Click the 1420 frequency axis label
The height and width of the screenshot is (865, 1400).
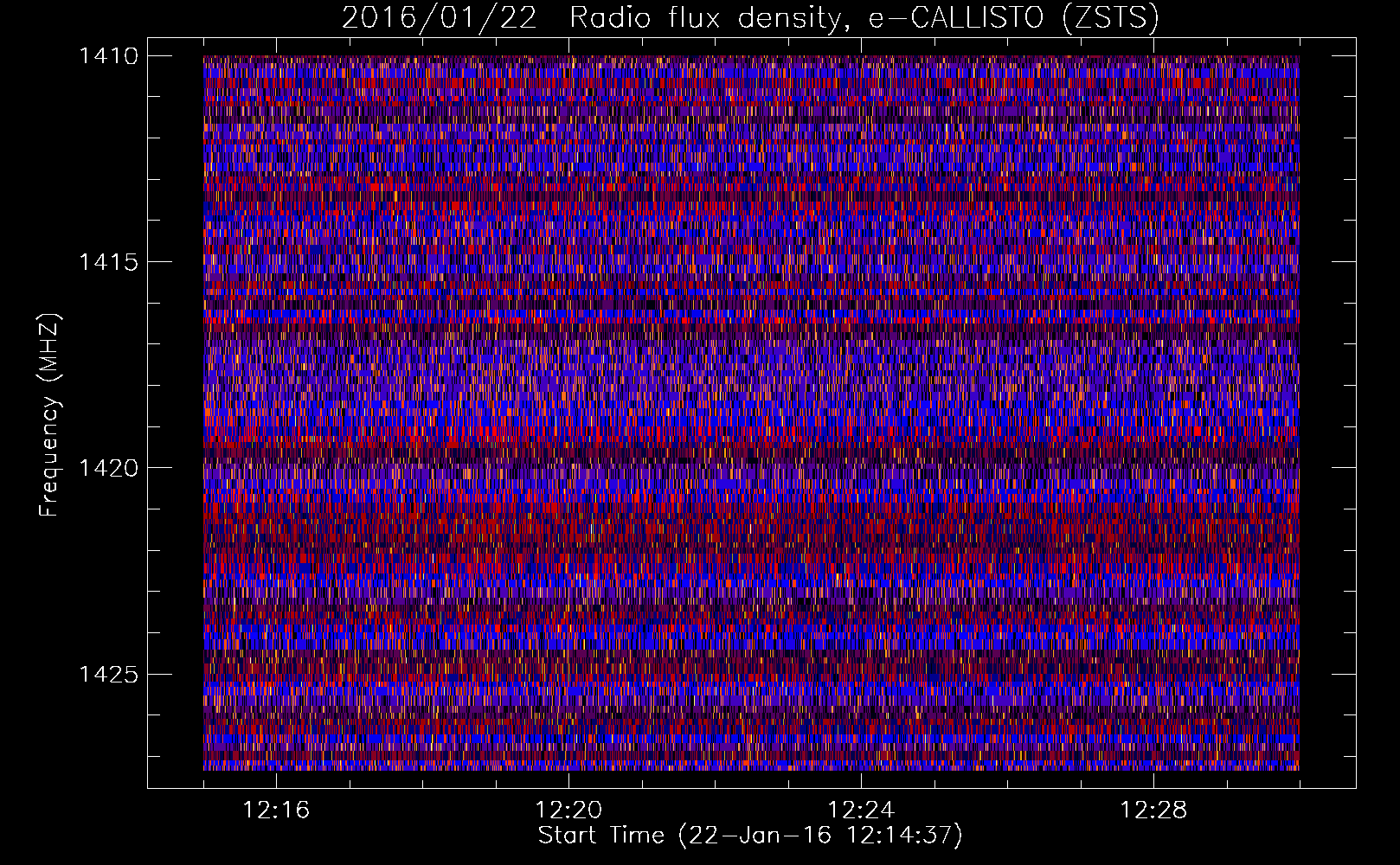108,468
